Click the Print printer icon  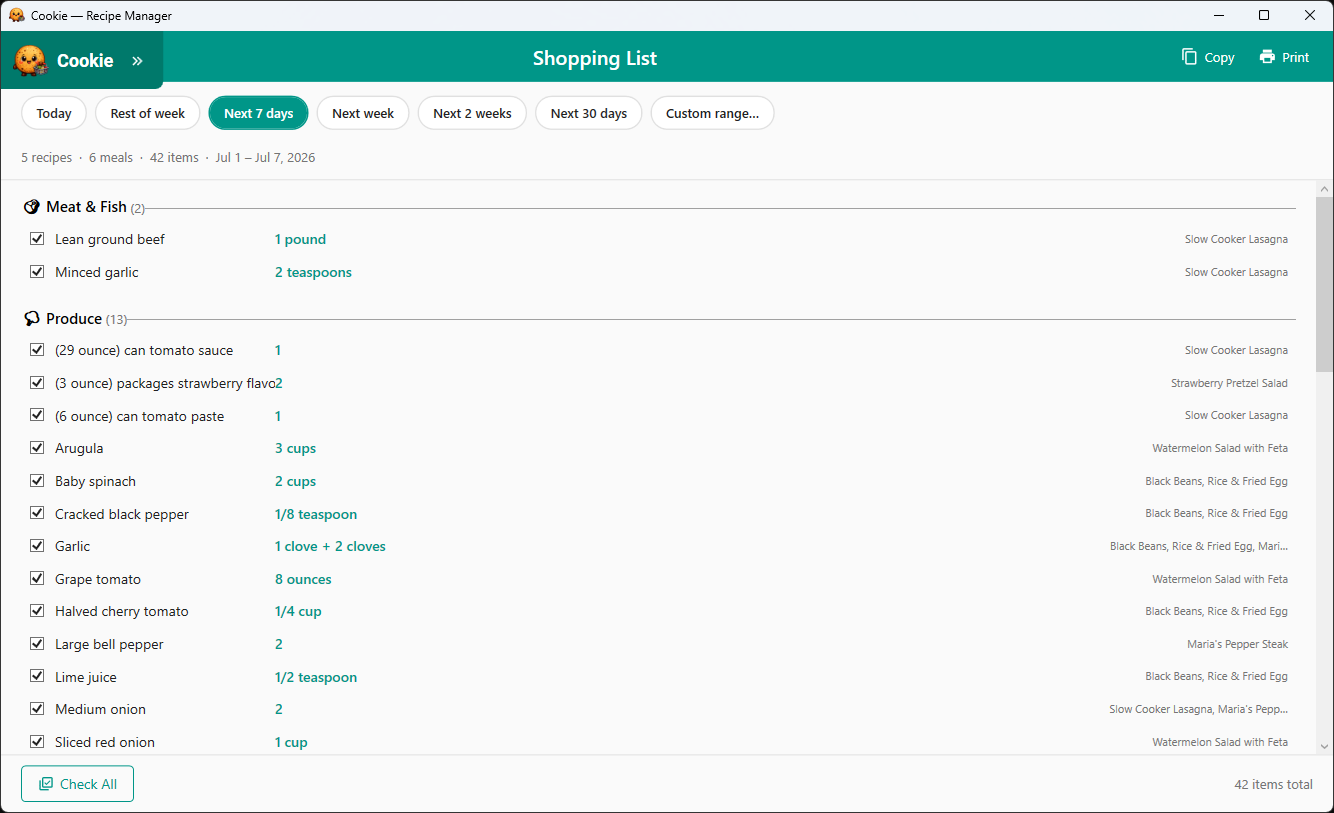pyautogui.click(x=1267, y=57)
